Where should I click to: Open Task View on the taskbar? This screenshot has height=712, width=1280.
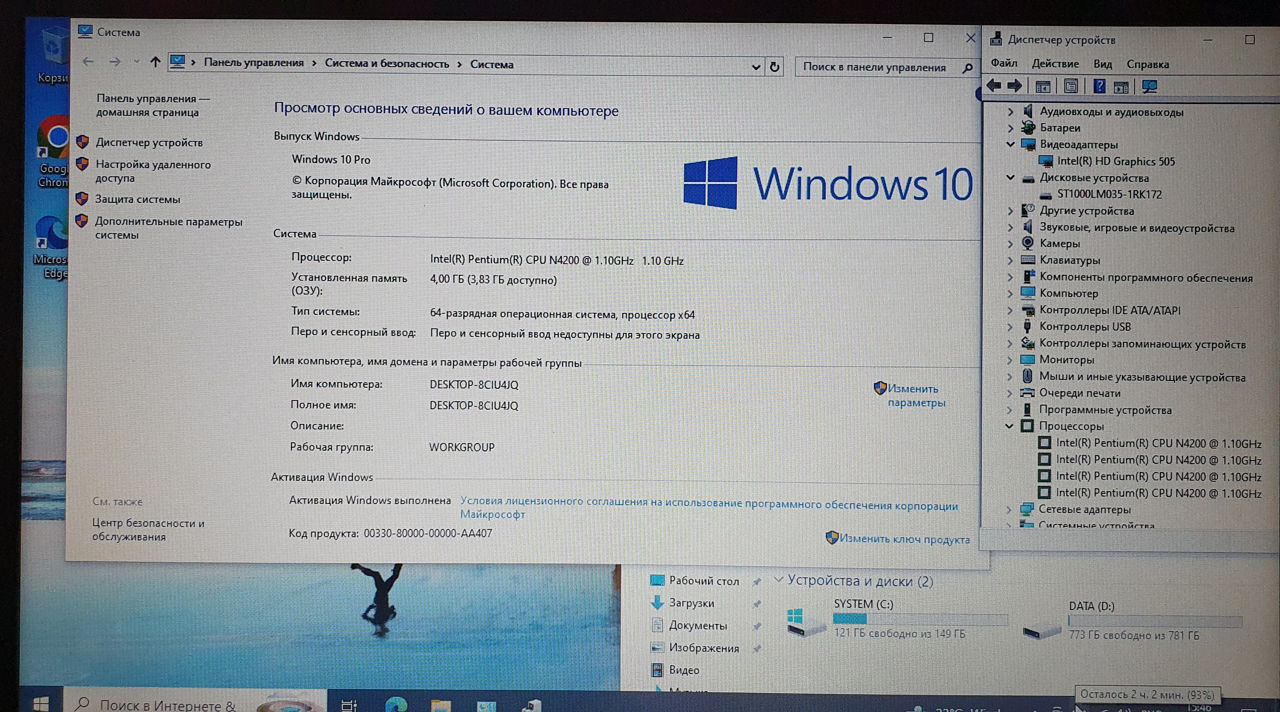coord(348,705)
